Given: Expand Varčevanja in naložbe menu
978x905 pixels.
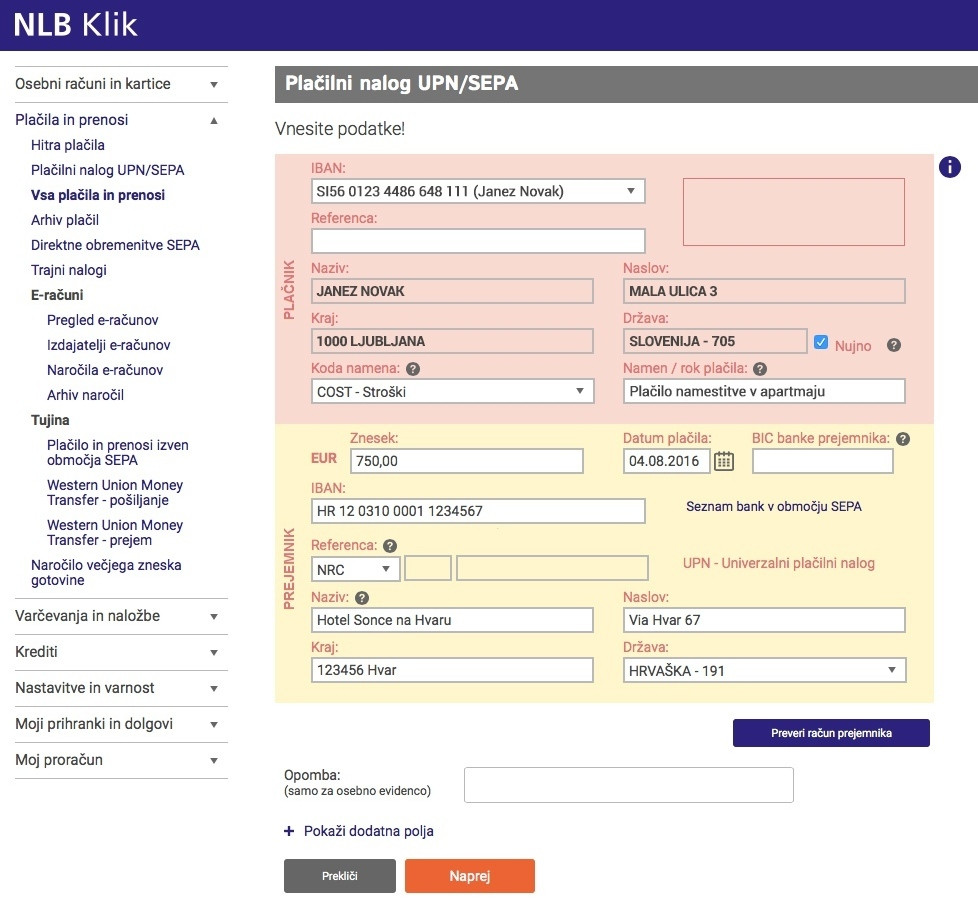Looking at the screenshot, I should 121,616.
